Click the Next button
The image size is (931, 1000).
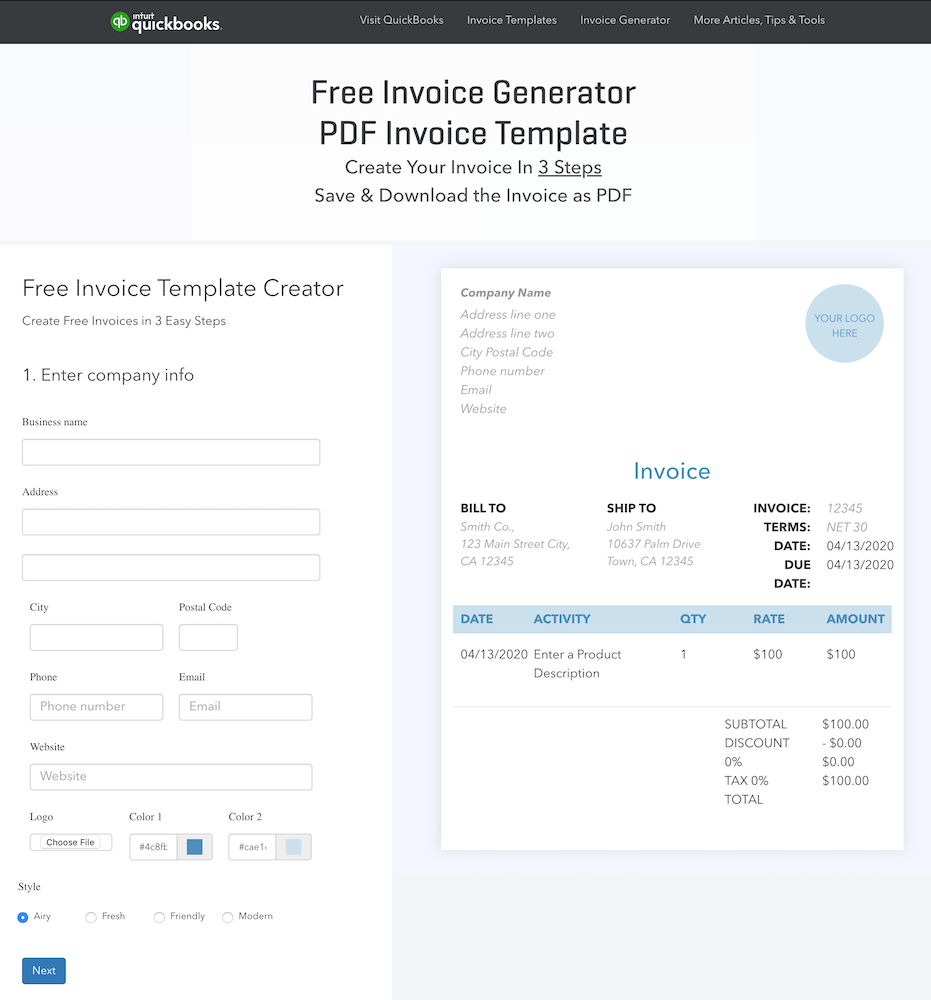coord(43,970)
